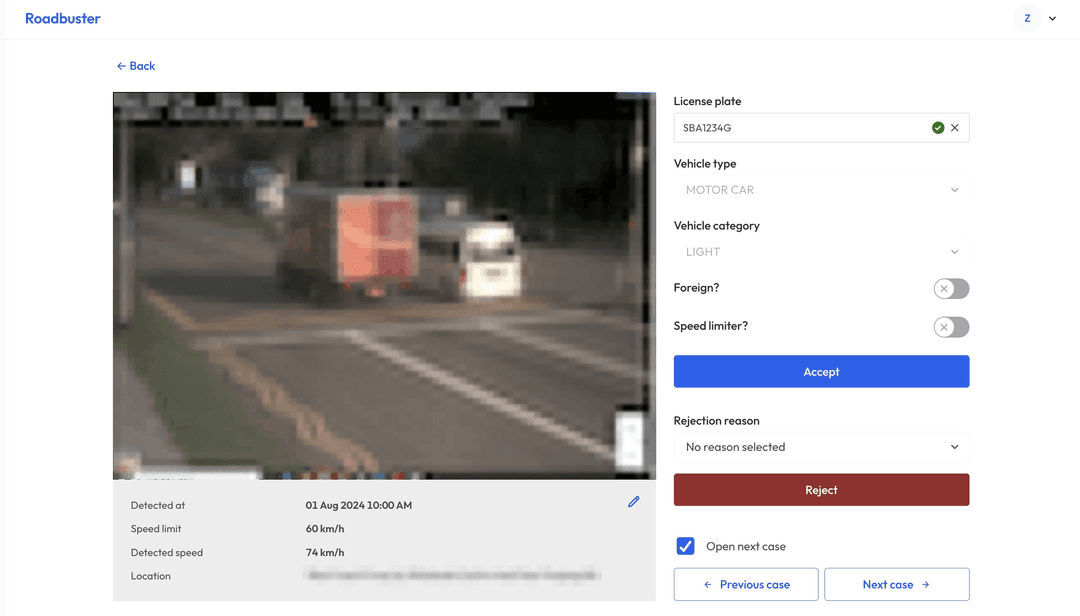1080x616 pixels.
Task: Uncheck the Open next case checkbox
Action: [685, 546]
